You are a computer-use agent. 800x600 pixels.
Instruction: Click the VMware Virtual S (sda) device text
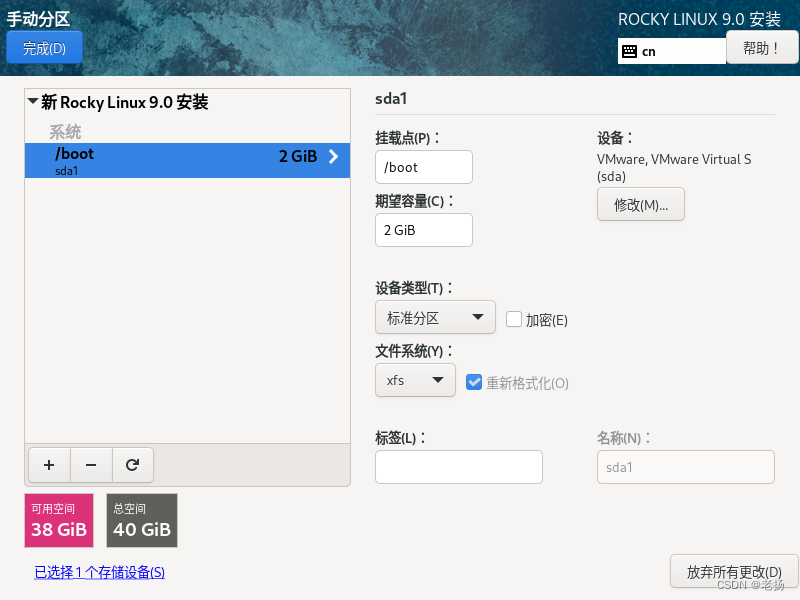[x=674, y=167]
